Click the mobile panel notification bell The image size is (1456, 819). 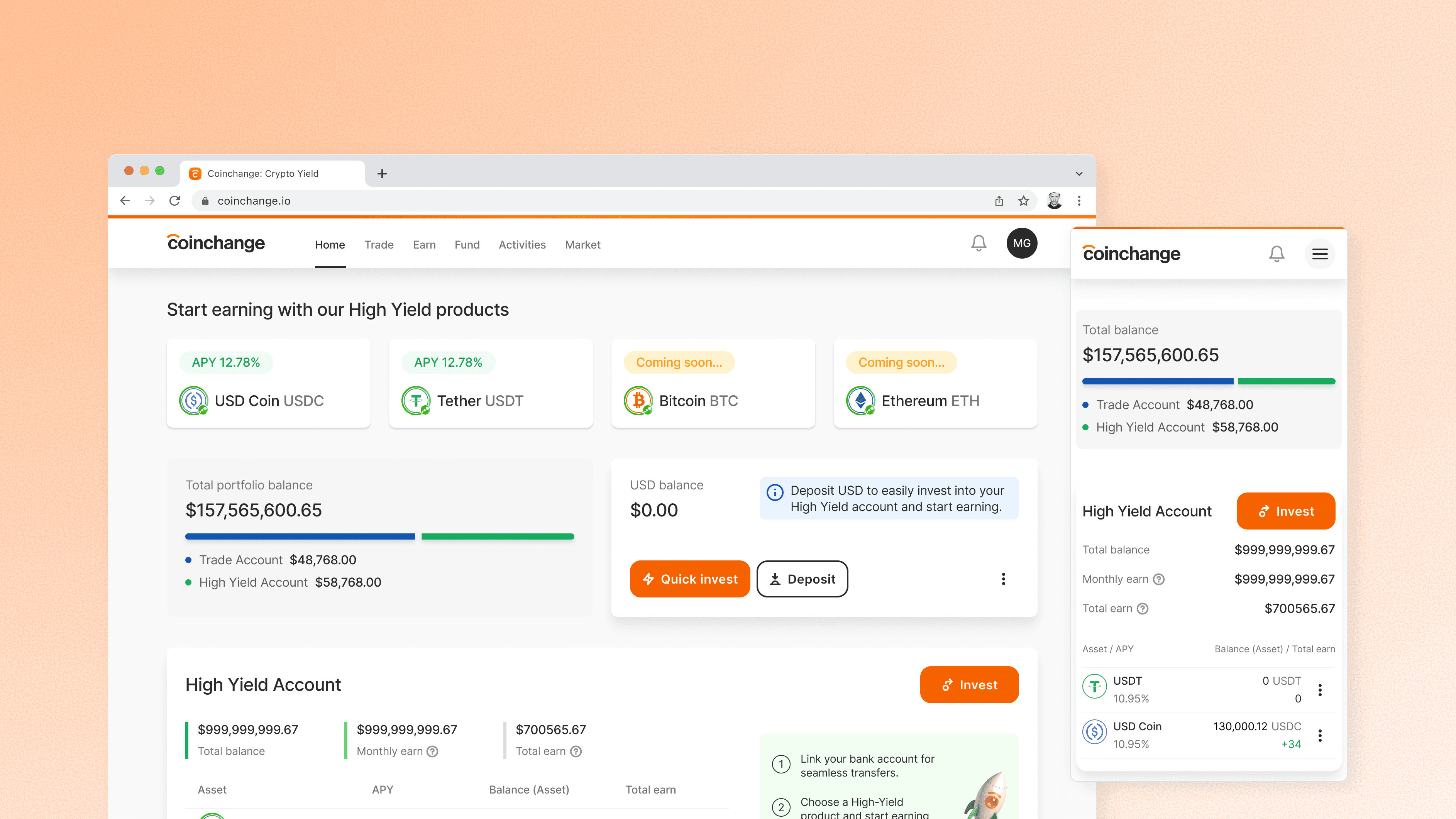point(1276,254)
